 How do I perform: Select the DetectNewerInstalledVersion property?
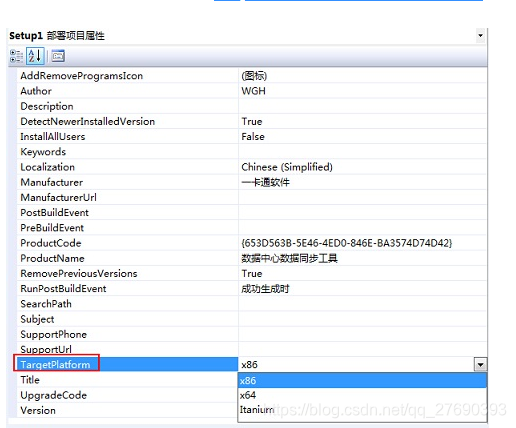[x=87, y=121]
